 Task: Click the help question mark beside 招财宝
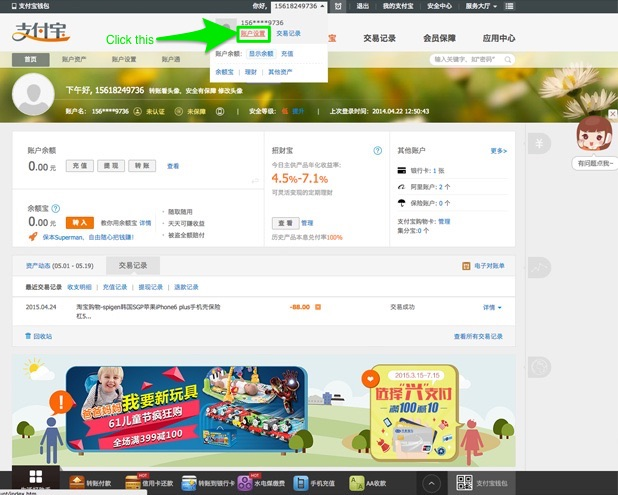(377, 151)
